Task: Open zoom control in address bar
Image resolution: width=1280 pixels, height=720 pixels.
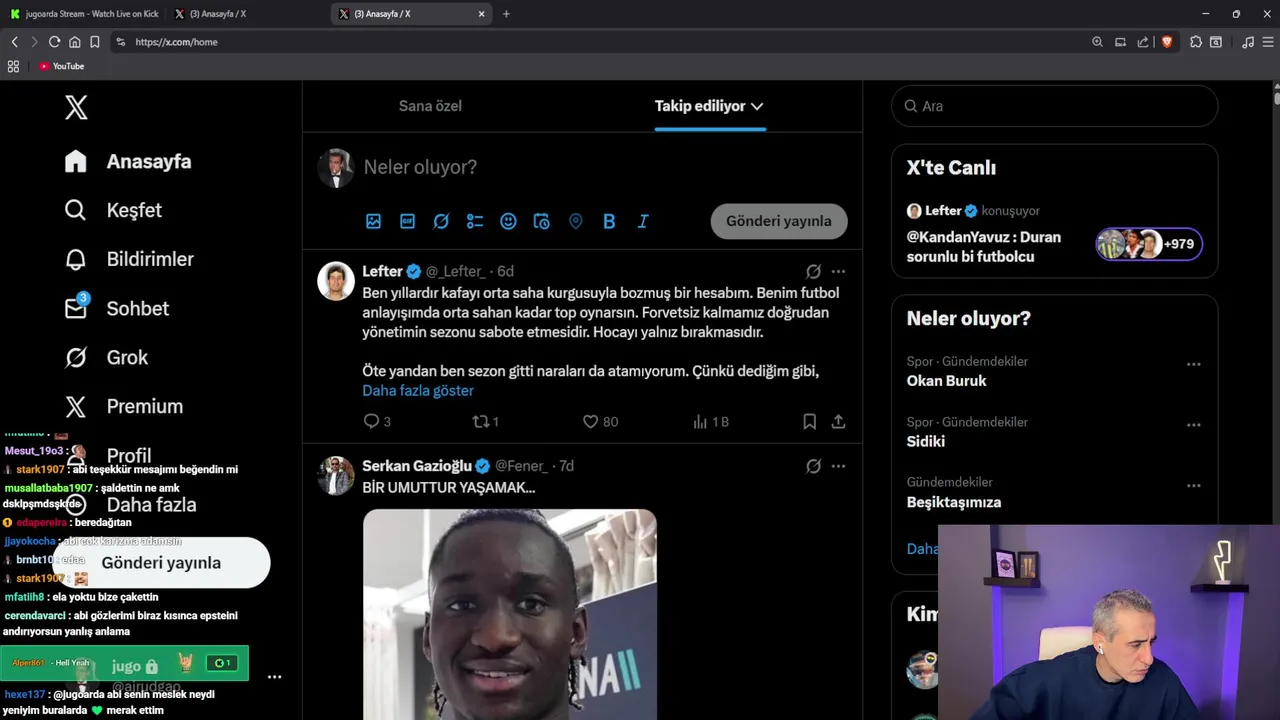Action: (1097, 42)
